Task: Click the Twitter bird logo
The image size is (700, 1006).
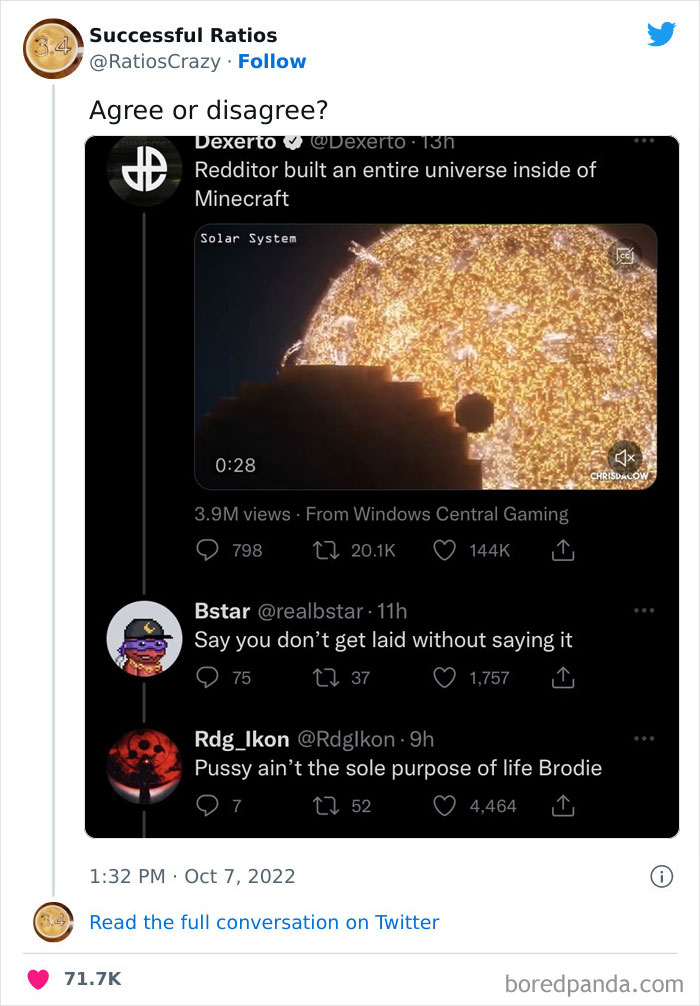Action: tap(661, 34)
